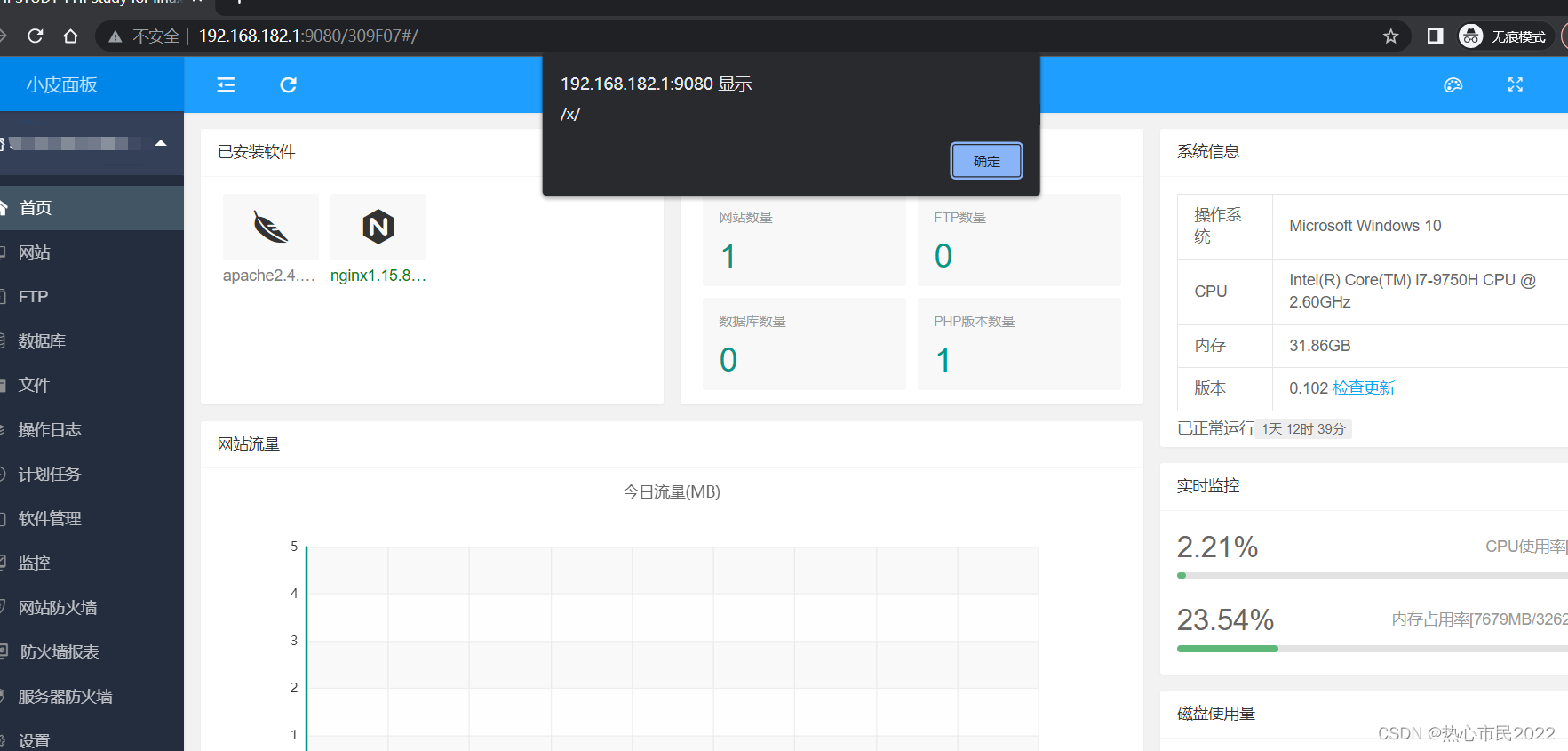Image resolution: width=1568 pixels, height=751 pixels.
Task: Open the 文件 sidebar item
Action: coord(92,386)
